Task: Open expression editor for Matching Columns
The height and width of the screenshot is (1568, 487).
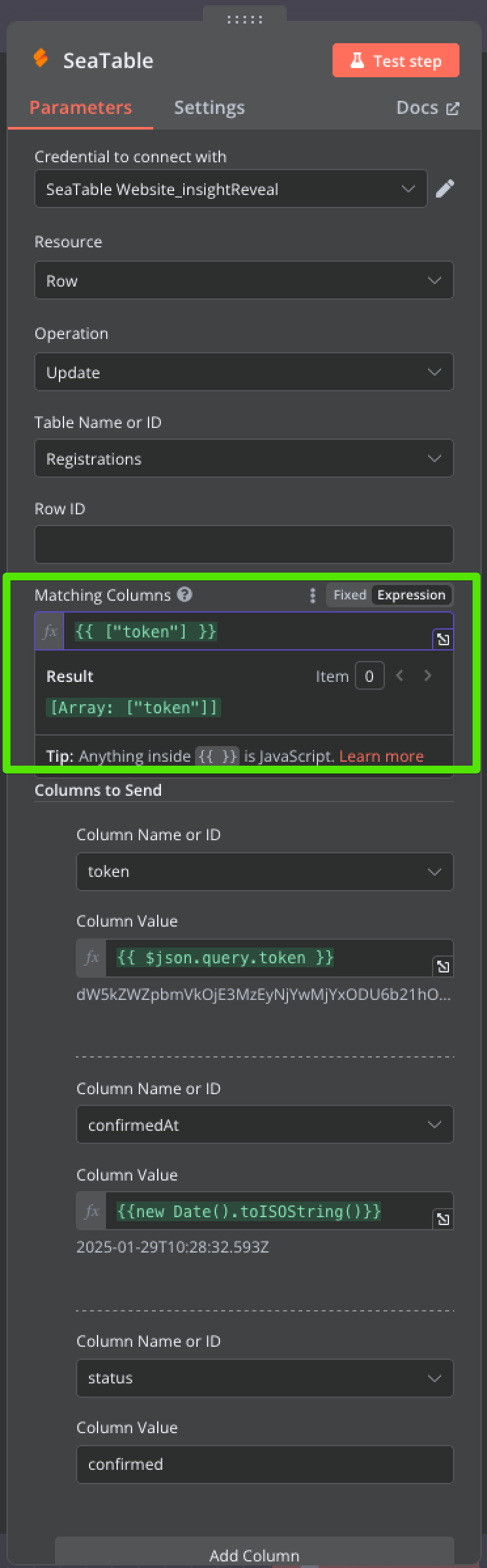Action: (x=443, y=639)
